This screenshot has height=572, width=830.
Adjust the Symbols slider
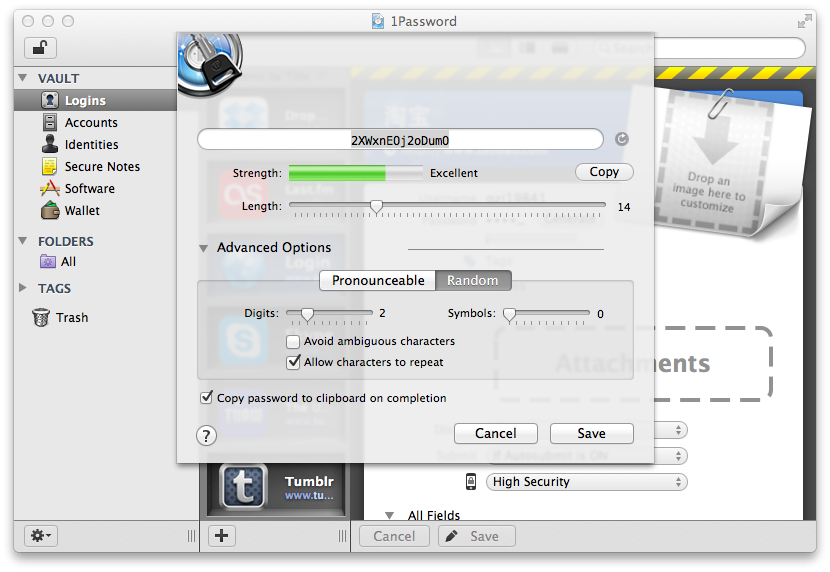509,314
